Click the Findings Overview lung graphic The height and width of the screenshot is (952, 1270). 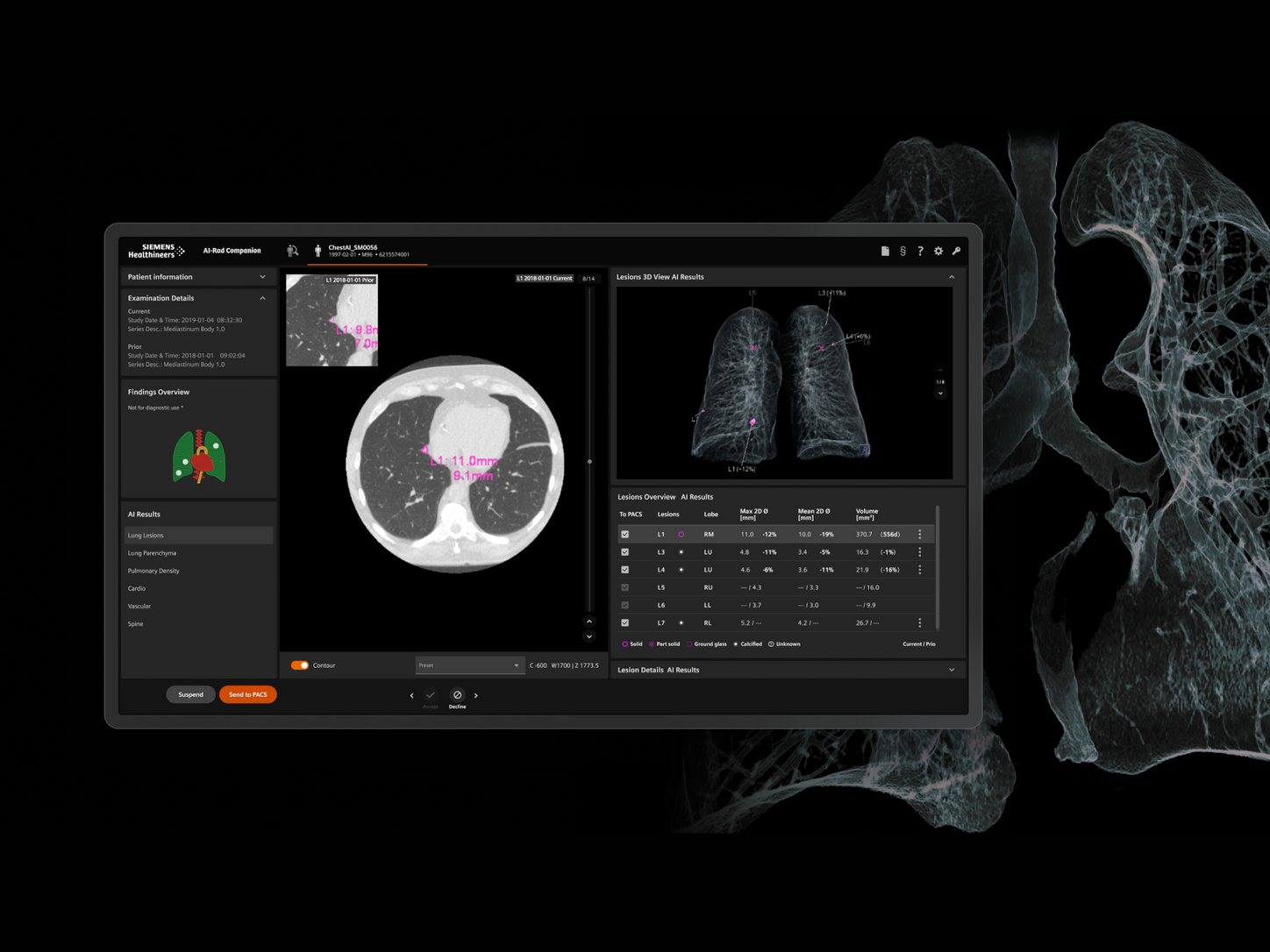click(x=199, y=457)
